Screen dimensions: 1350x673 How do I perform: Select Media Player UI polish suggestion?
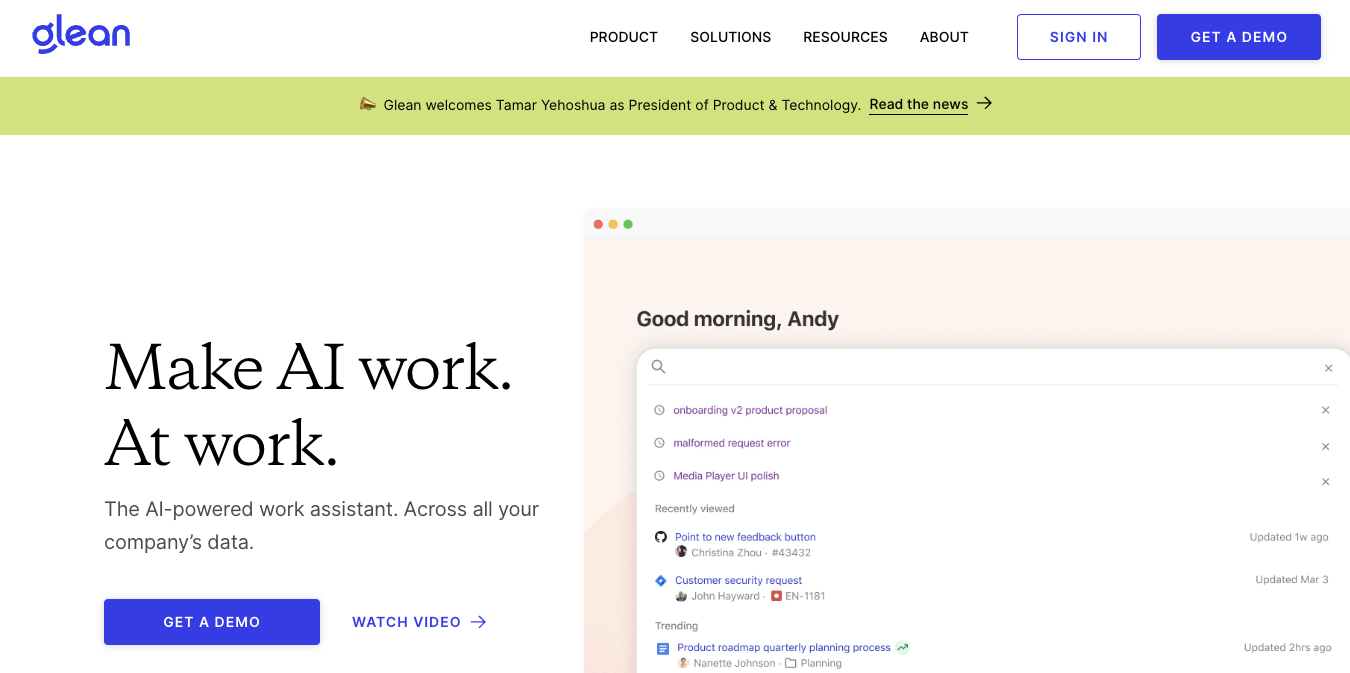click(x=726, y=476)
